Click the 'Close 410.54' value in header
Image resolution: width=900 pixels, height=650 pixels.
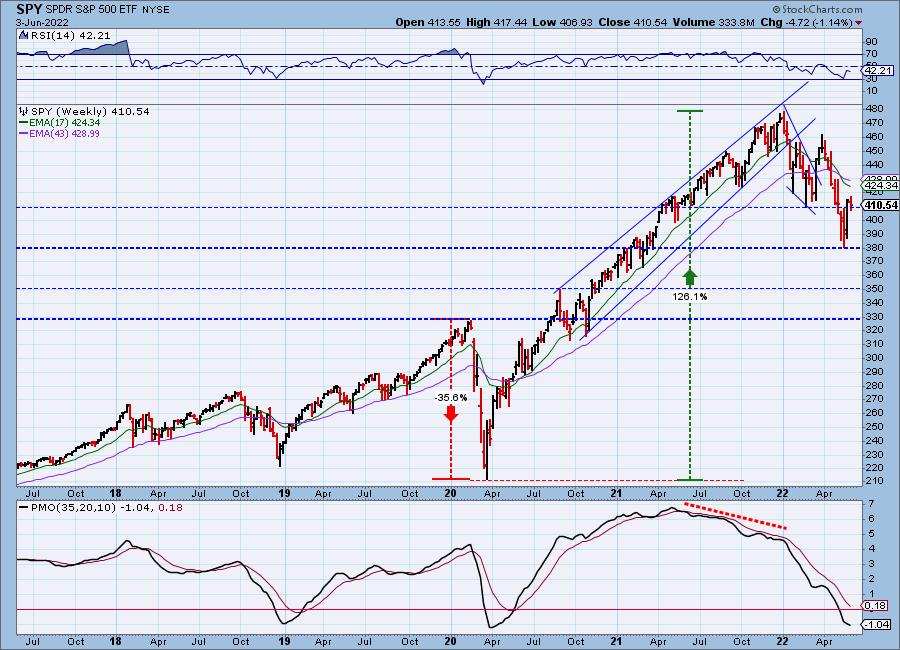[633, 22]
